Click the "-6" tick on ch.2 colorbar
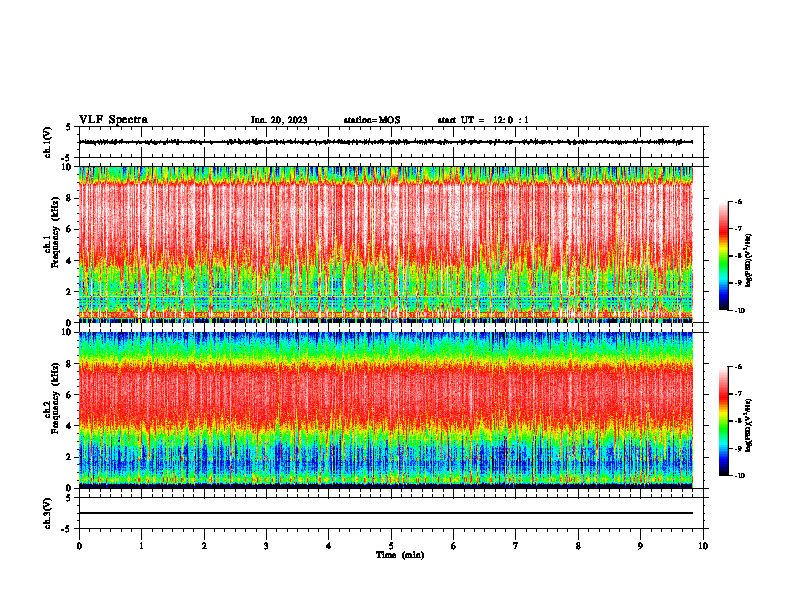The height and width of the screenshot is (612, 792). (738, 367)
